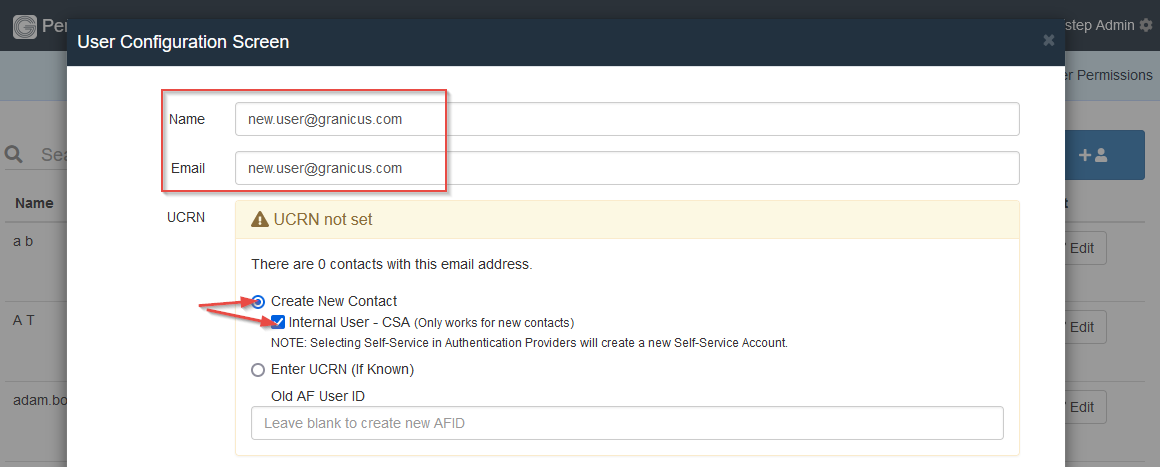Select the "a b" user entry
1160x467 pixels.
point(24,241)
